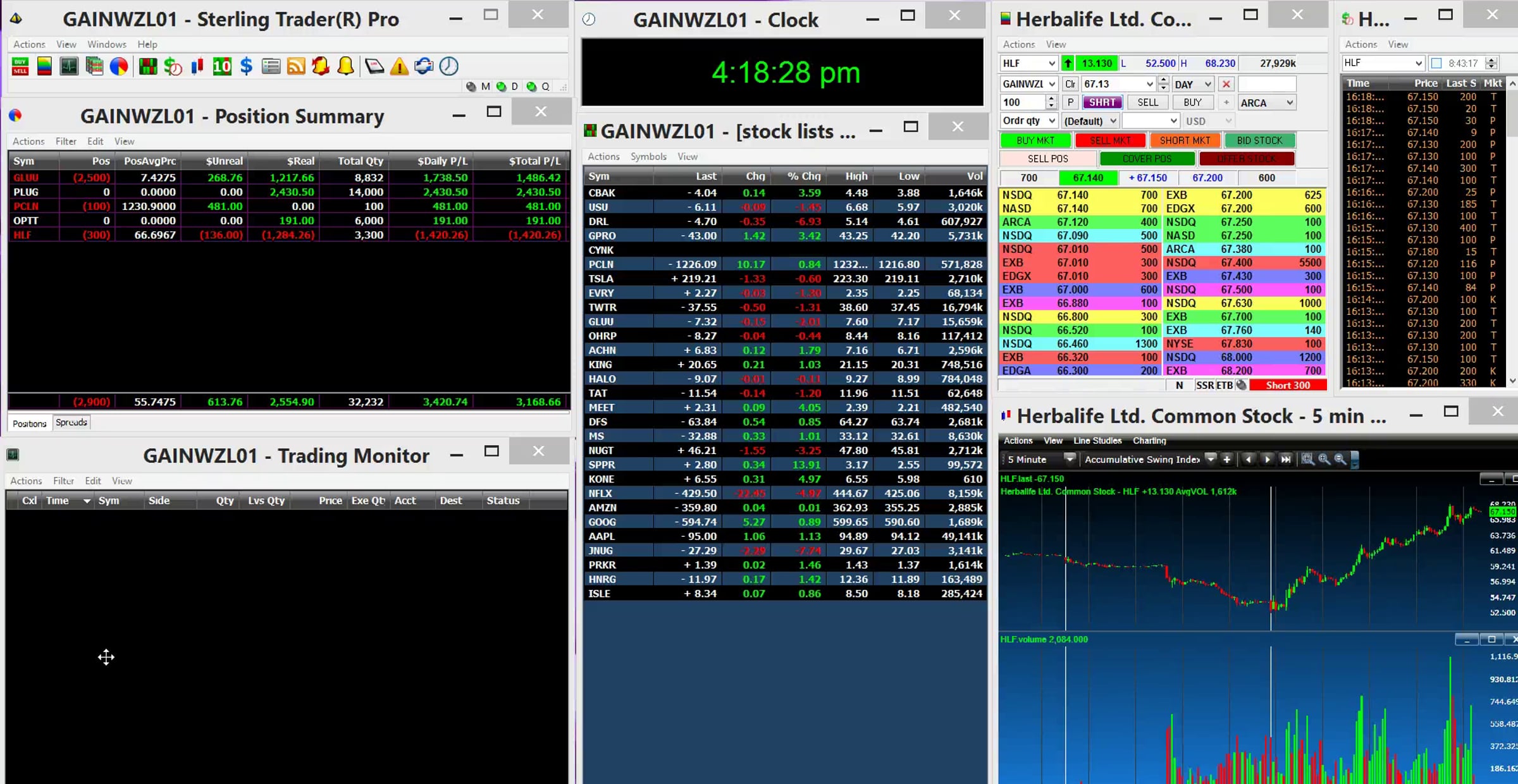The height and width of the screenshot is (784, 1518).
Task: Click the Buy/Sell order entry toolbar icon
Action: point(20,66)
